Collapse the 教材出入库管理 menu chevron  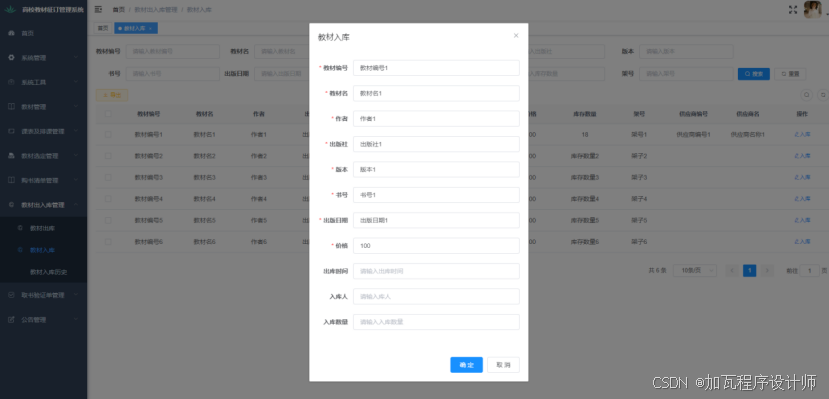[x=76, y=205]
